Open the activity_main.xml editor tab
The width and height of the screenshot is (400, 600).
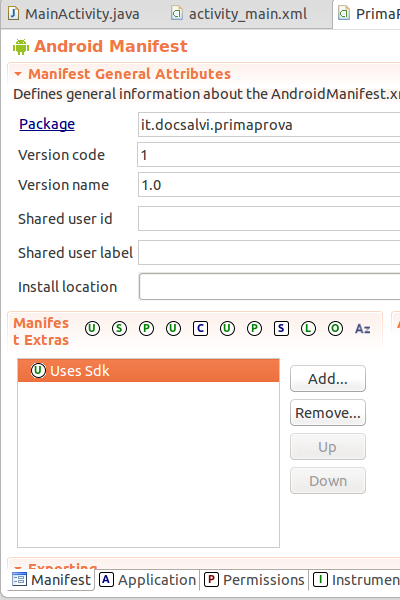tap(239, 14)
